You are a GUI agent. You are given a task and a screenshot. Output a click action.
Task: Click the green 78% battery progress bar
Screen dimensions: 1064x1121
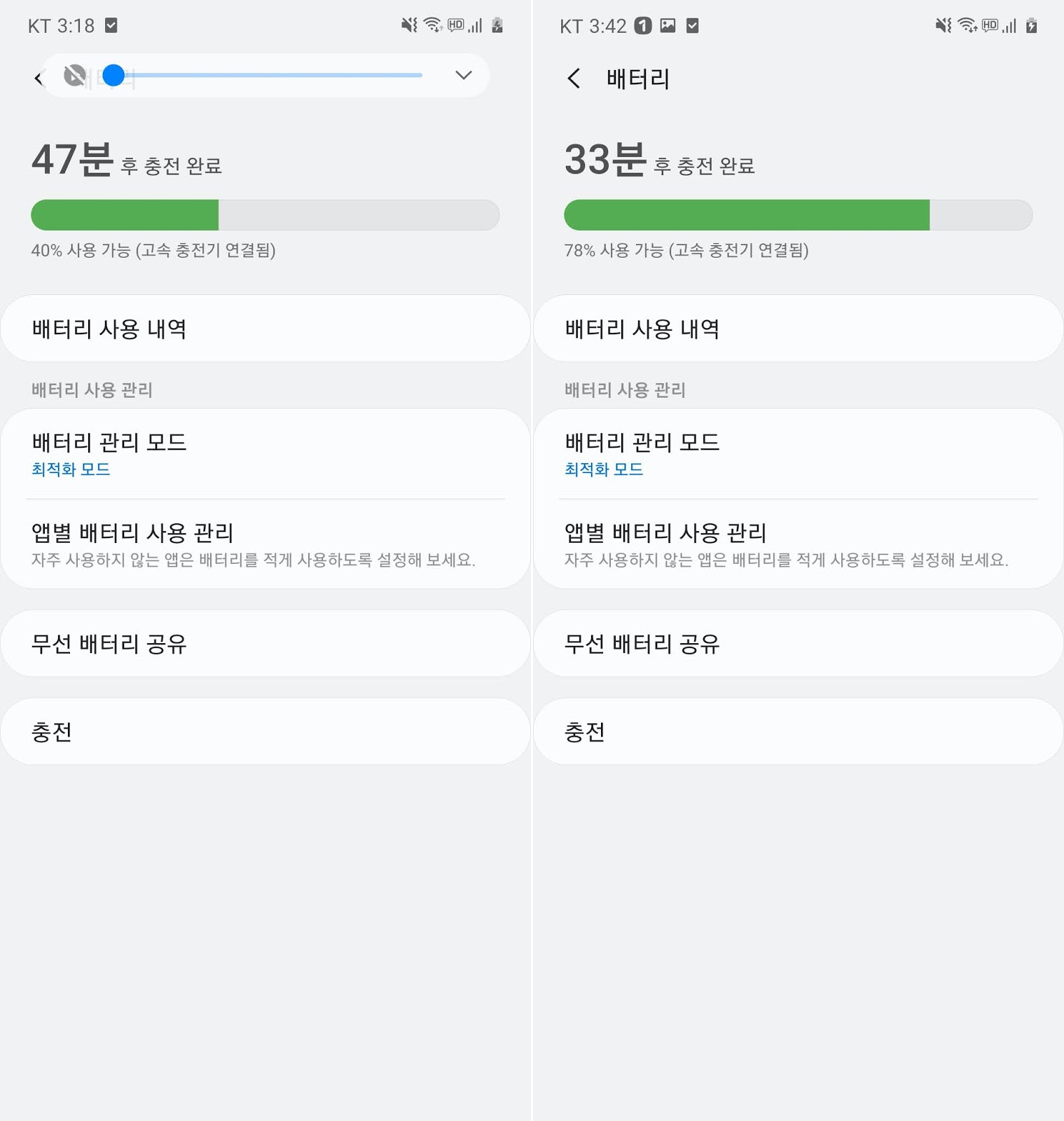click(x=746, y=215)
